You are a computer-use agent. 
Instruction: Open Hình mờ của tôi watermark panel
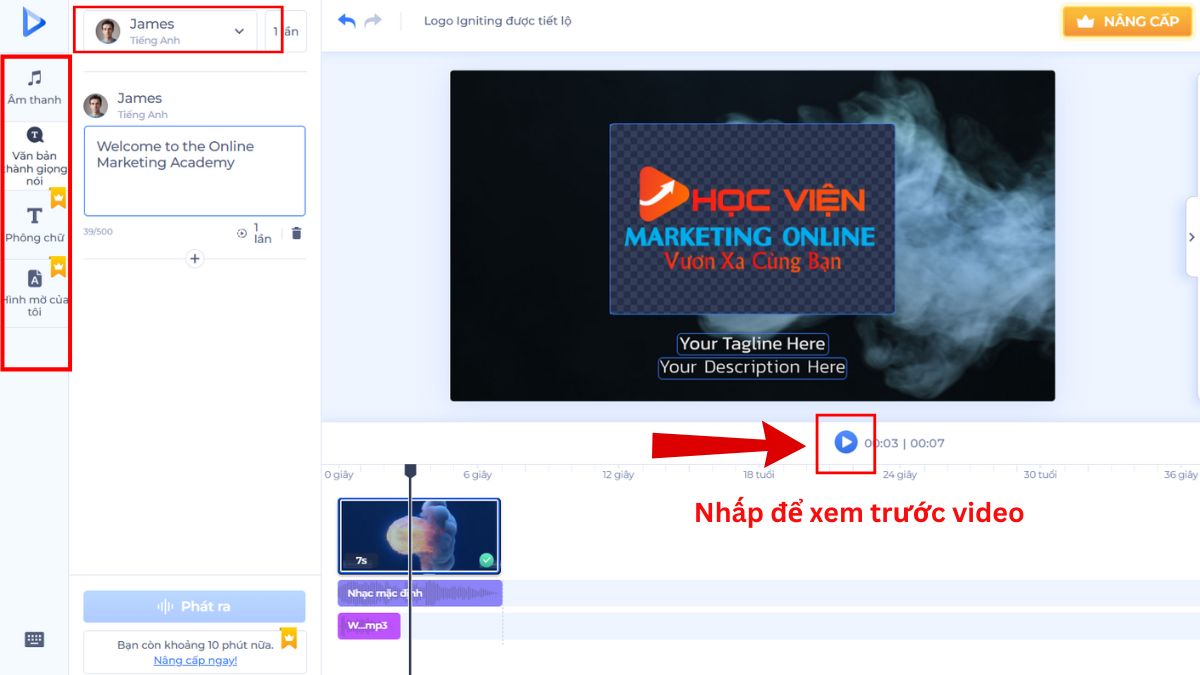click(x=35, y=293)
